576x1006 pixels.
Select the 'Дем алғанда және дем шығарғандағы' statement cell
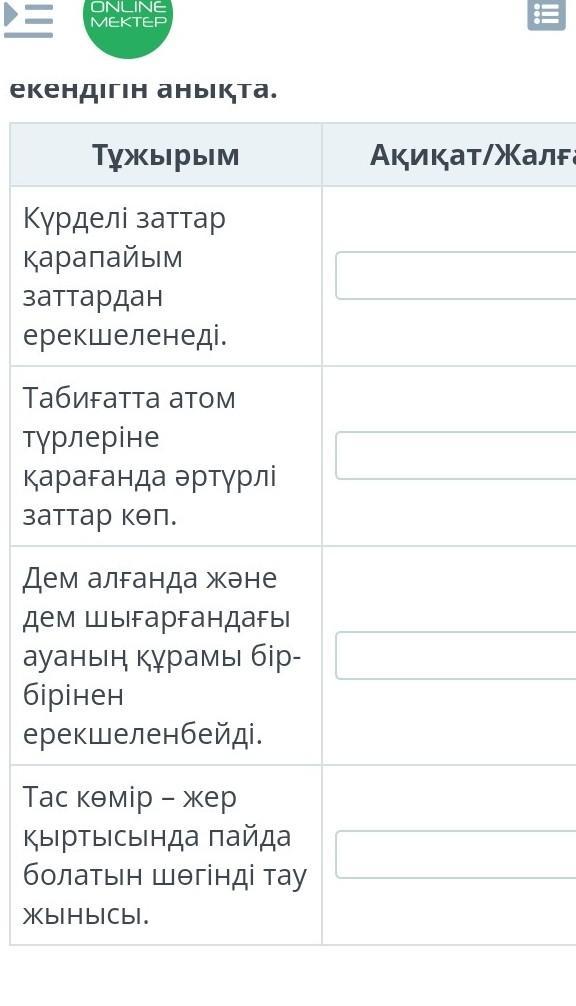coord(165,655)
